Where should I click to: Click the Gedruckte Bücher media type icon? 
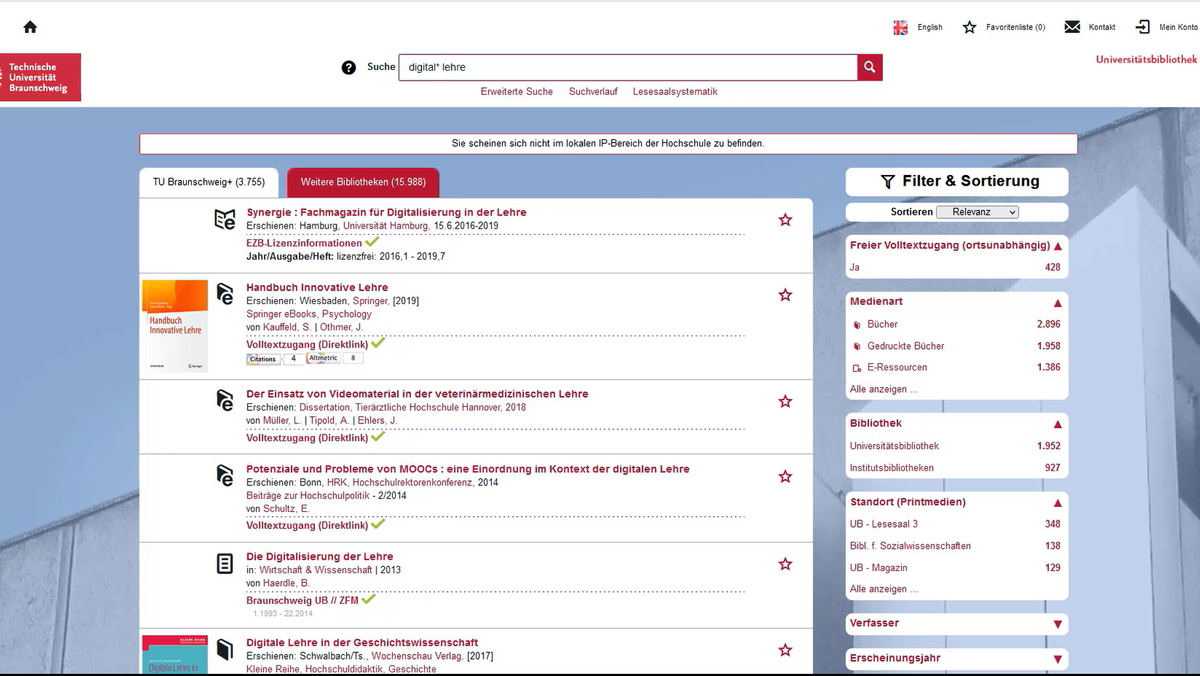click(x=856, y=347)
